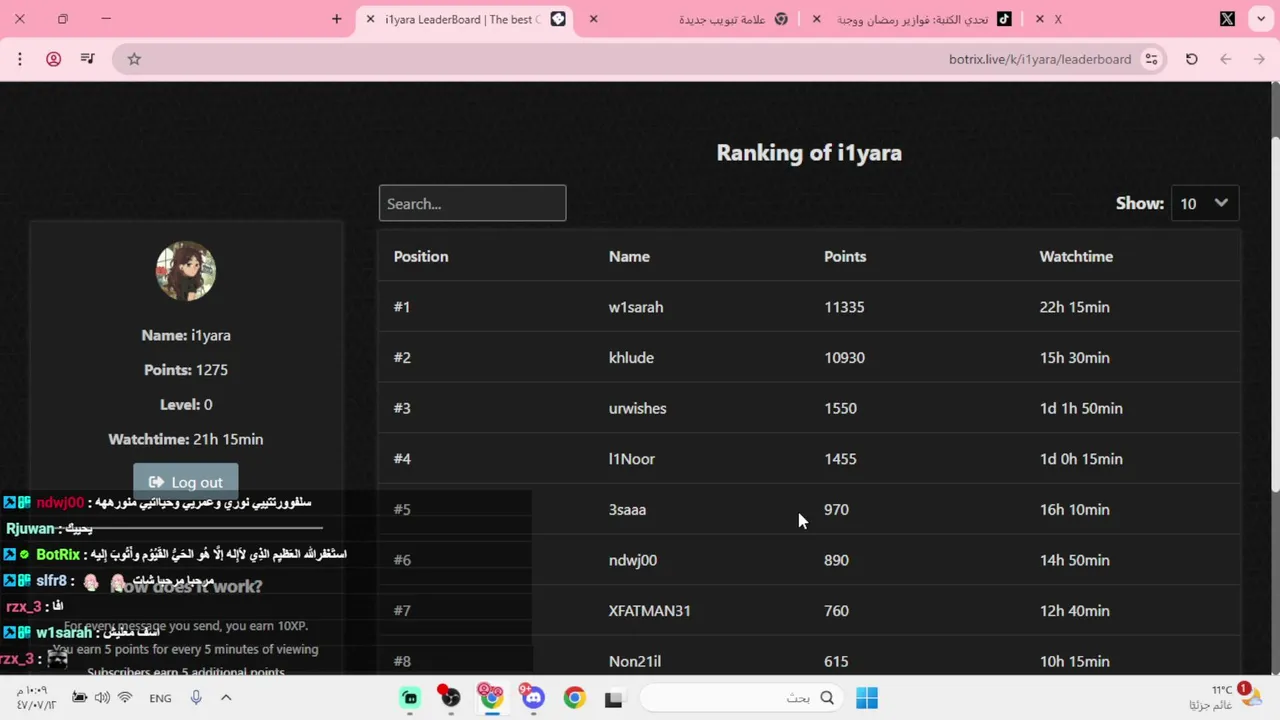Viewport: 1280px width, 720px height.
Task: Click the #1 position cell
Action: [x=402, y=307]
